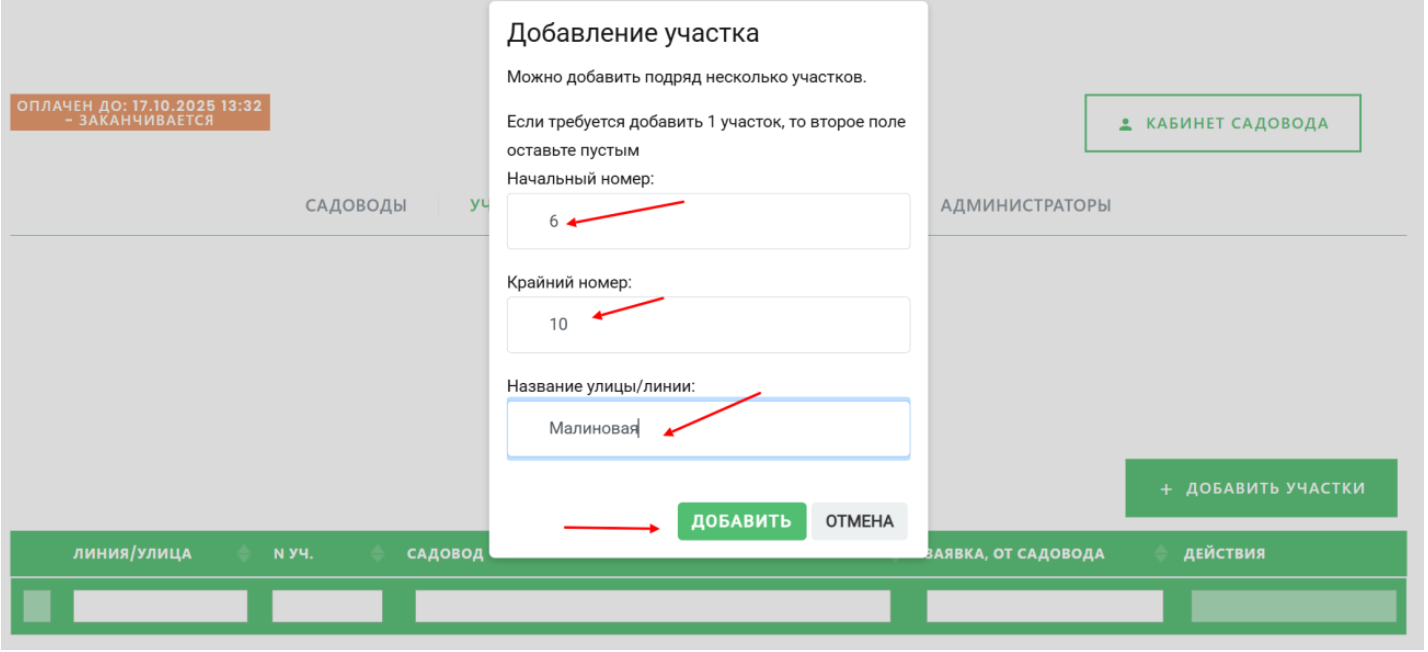Image resolution: width=1428 pixels, height=652 pixels.
Task: Cancel the dialog with Отмена
Action: pyautogui.click(x=859, y=521)
